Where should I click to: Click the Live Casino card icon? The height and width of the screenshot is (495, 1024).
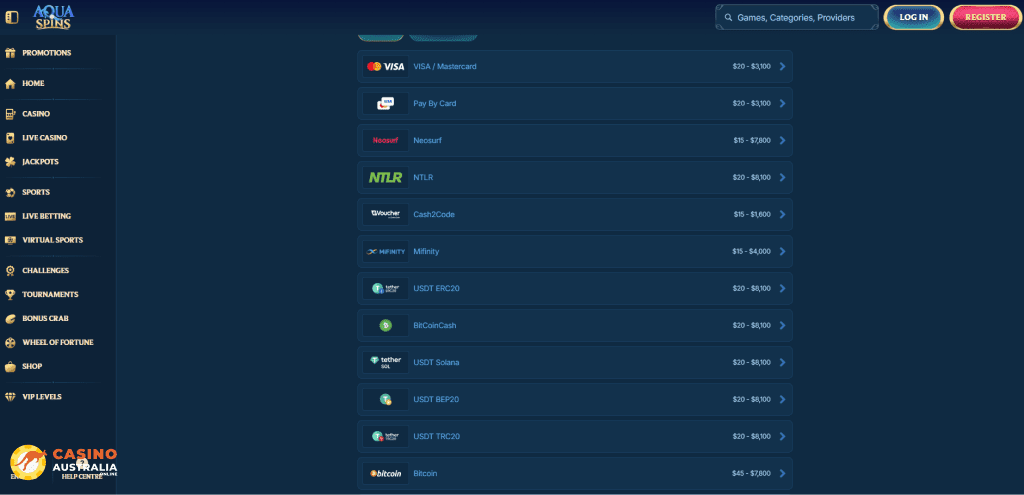[10, 138]
